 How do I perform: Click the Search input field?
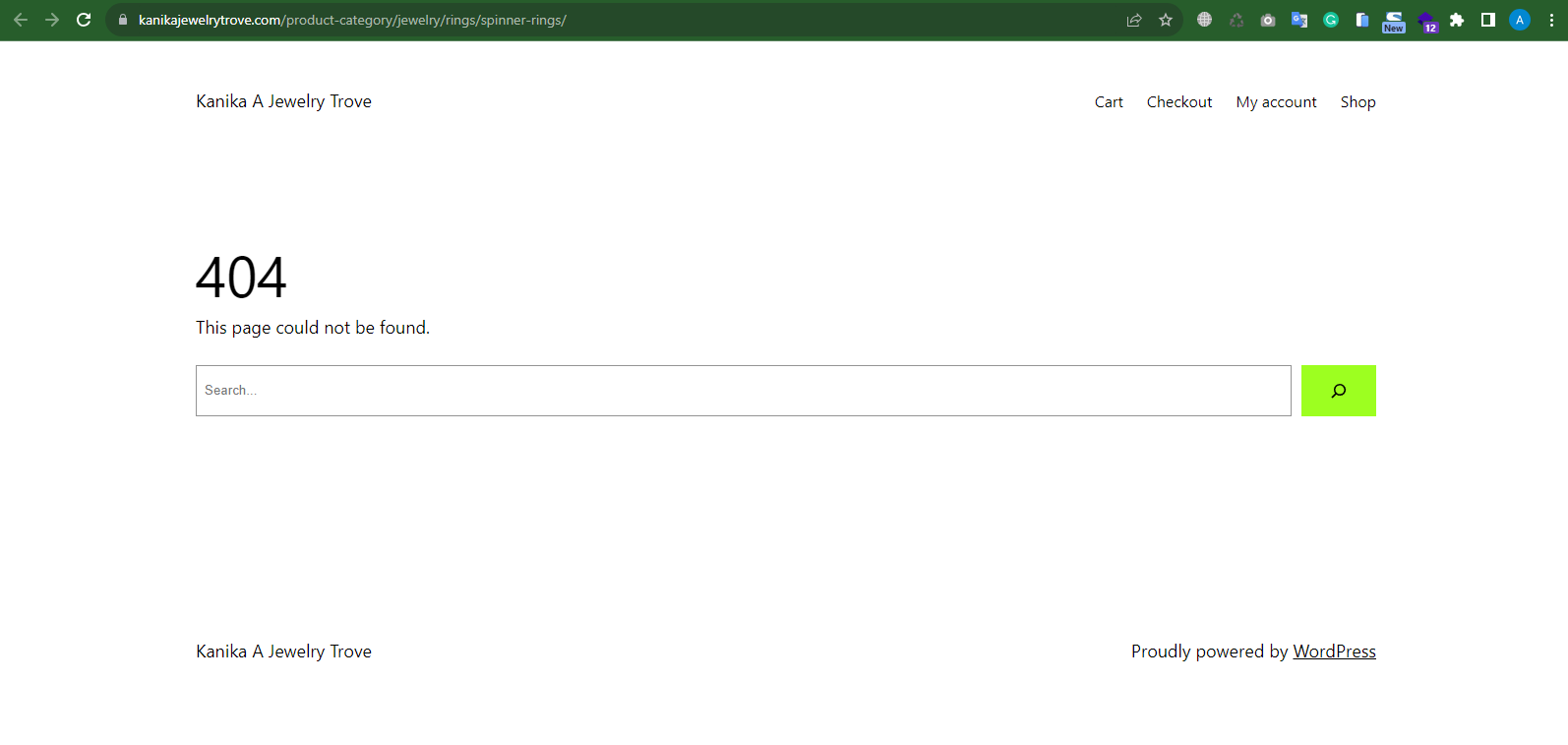pyautogui.click(x=744, y=391)
